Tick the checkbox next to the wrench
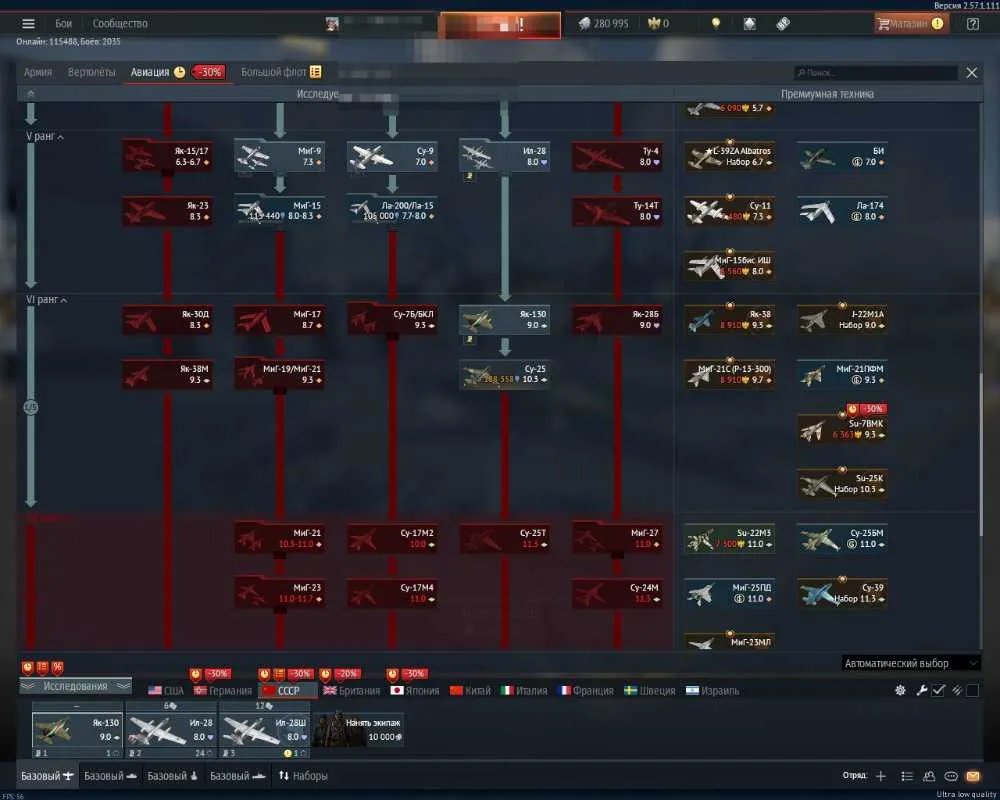This screenshot has height=800, width=1000. pos(938,690)
